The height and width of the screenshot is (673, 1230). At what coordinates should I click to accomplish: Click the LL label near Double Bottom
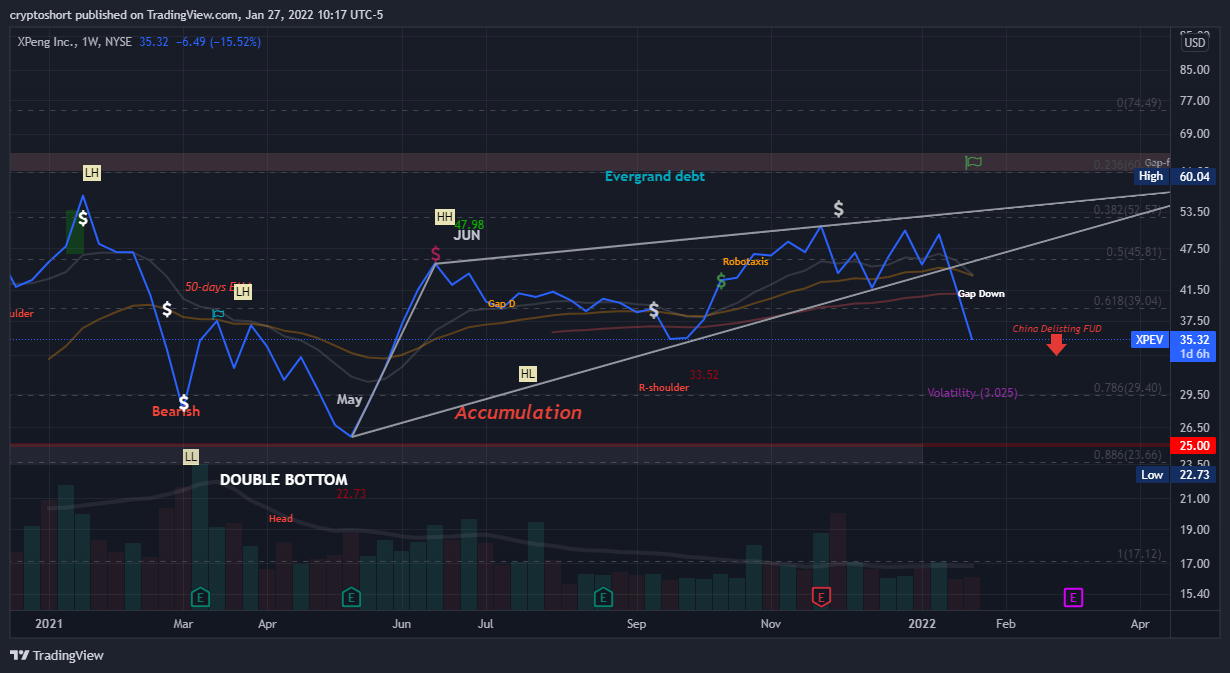click(190, 456)
